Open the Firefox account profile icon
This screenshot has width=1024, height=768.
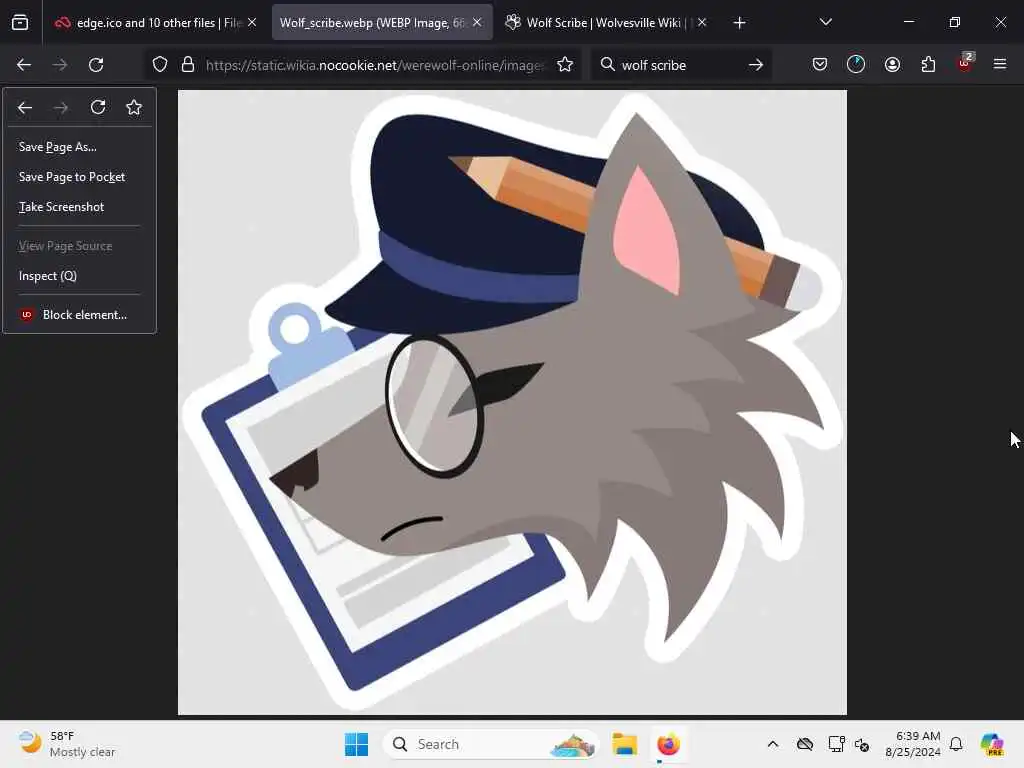pyautogui.click(x=892, y=64)
